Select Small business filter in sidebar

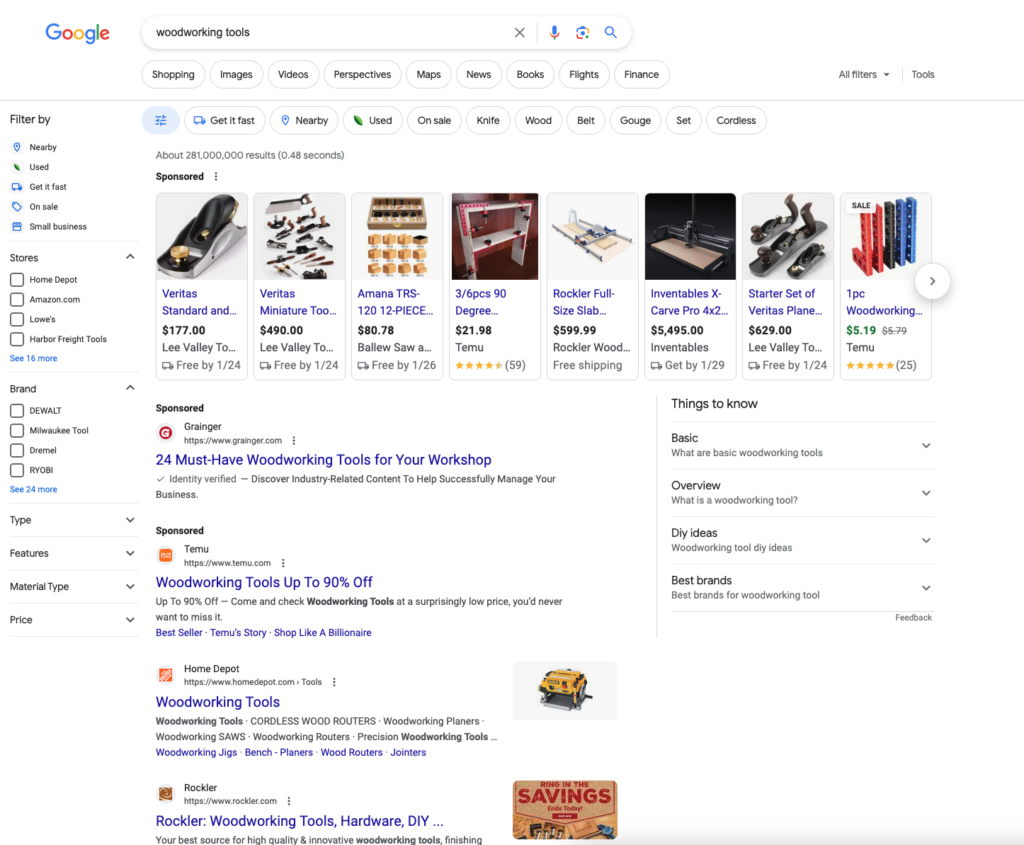[x=49, y=227]
